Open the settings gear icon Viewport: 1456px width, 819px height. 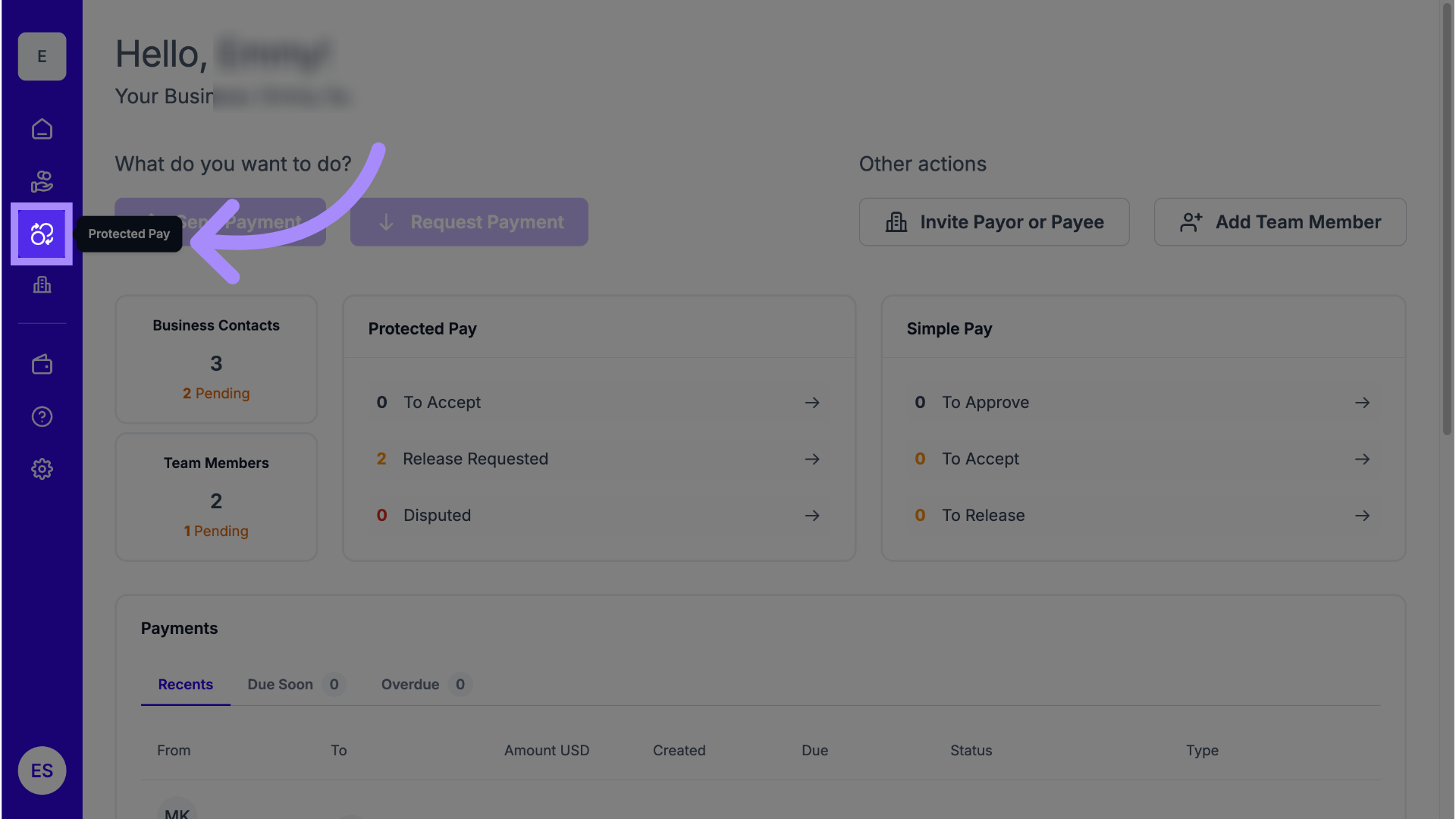click(42, 469)
